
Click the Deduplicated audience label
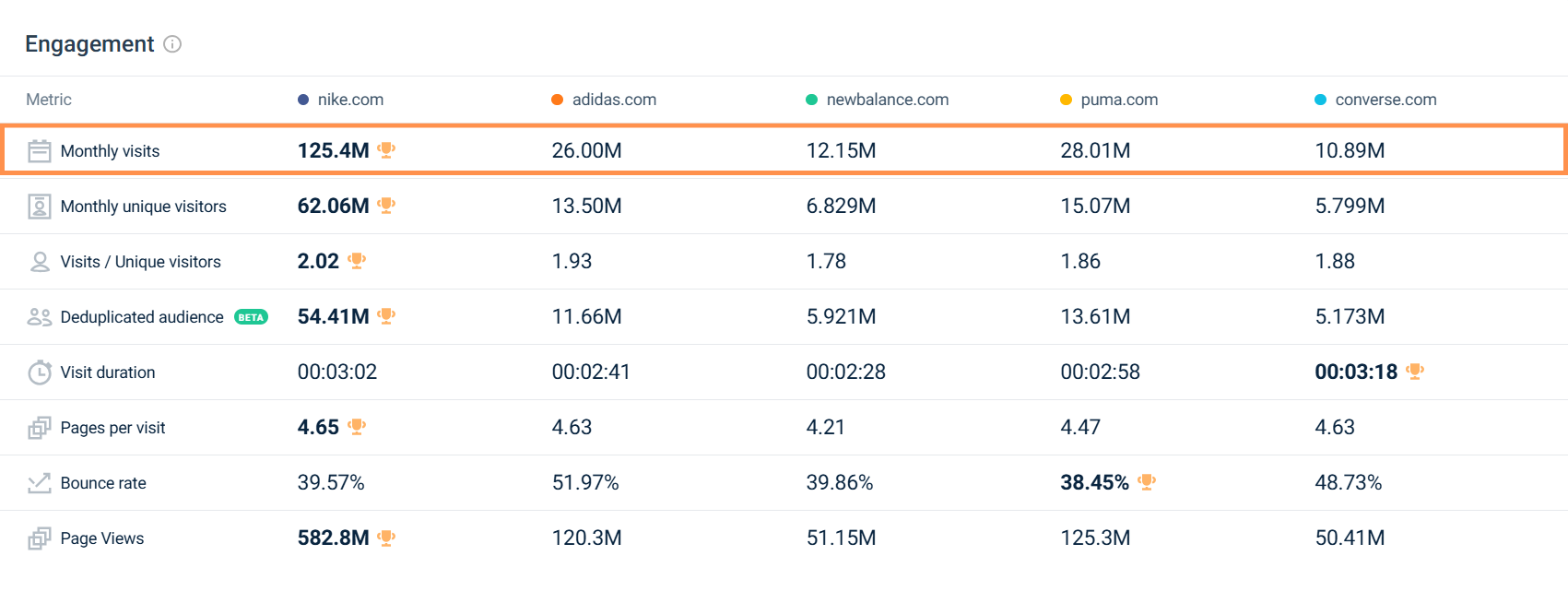(142, 317)
